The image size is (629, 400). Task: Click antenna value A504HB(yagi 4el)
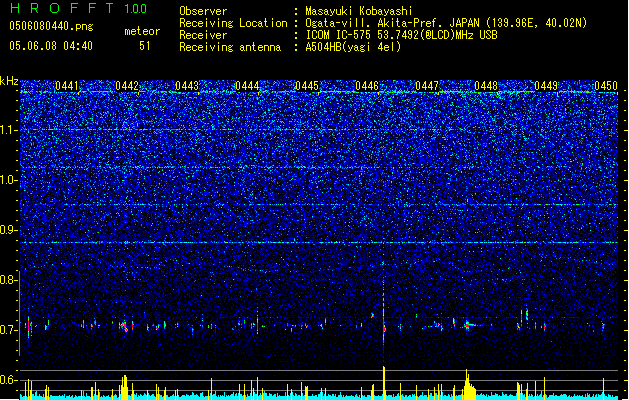coord(353,47)
